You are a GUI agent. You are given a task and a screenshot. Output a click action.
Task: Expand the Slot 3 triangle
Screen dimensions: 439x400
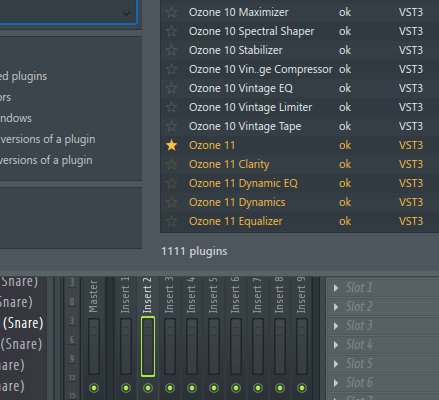[336, 326]
